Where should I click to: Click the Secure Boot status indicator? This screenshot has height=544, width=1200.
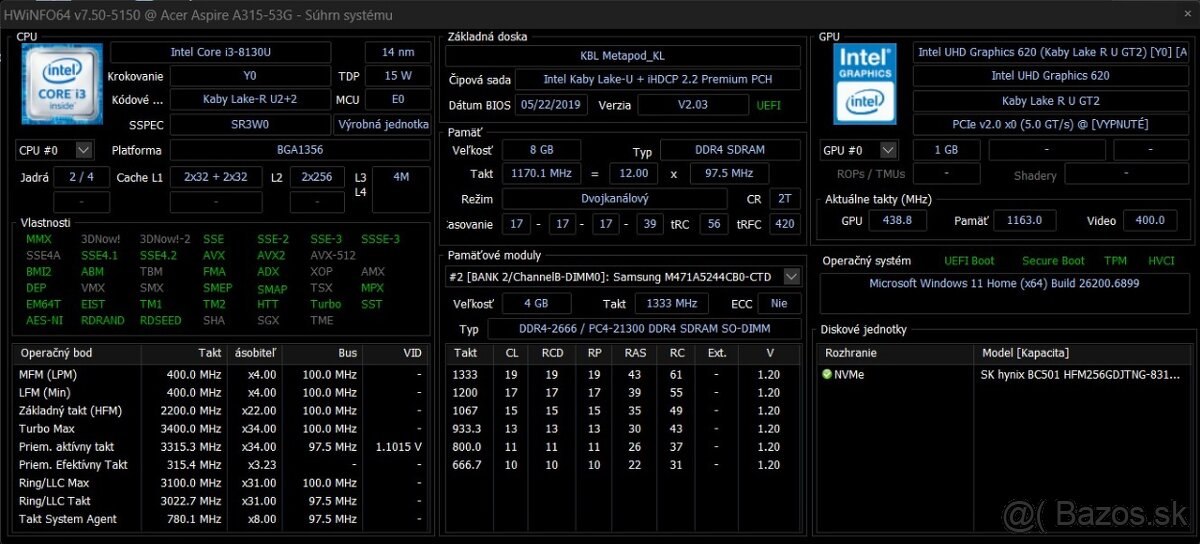1053,261
